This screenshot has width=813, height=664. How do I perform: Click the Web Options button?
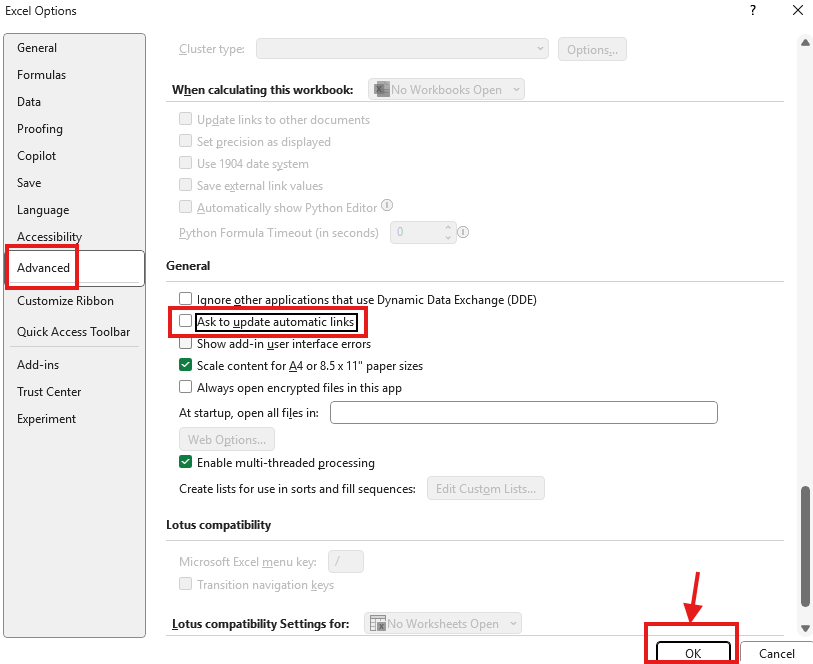(227, 440)
